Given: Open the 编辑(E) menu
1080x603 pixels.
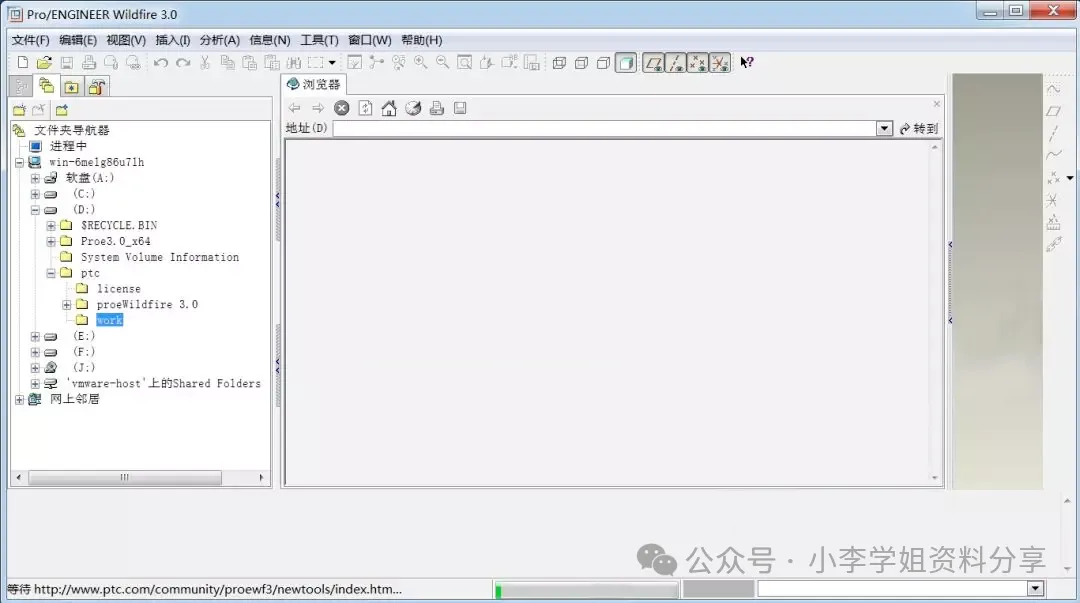Looking at the screenshot, I should pyautogui.click(x=78, y=40).
